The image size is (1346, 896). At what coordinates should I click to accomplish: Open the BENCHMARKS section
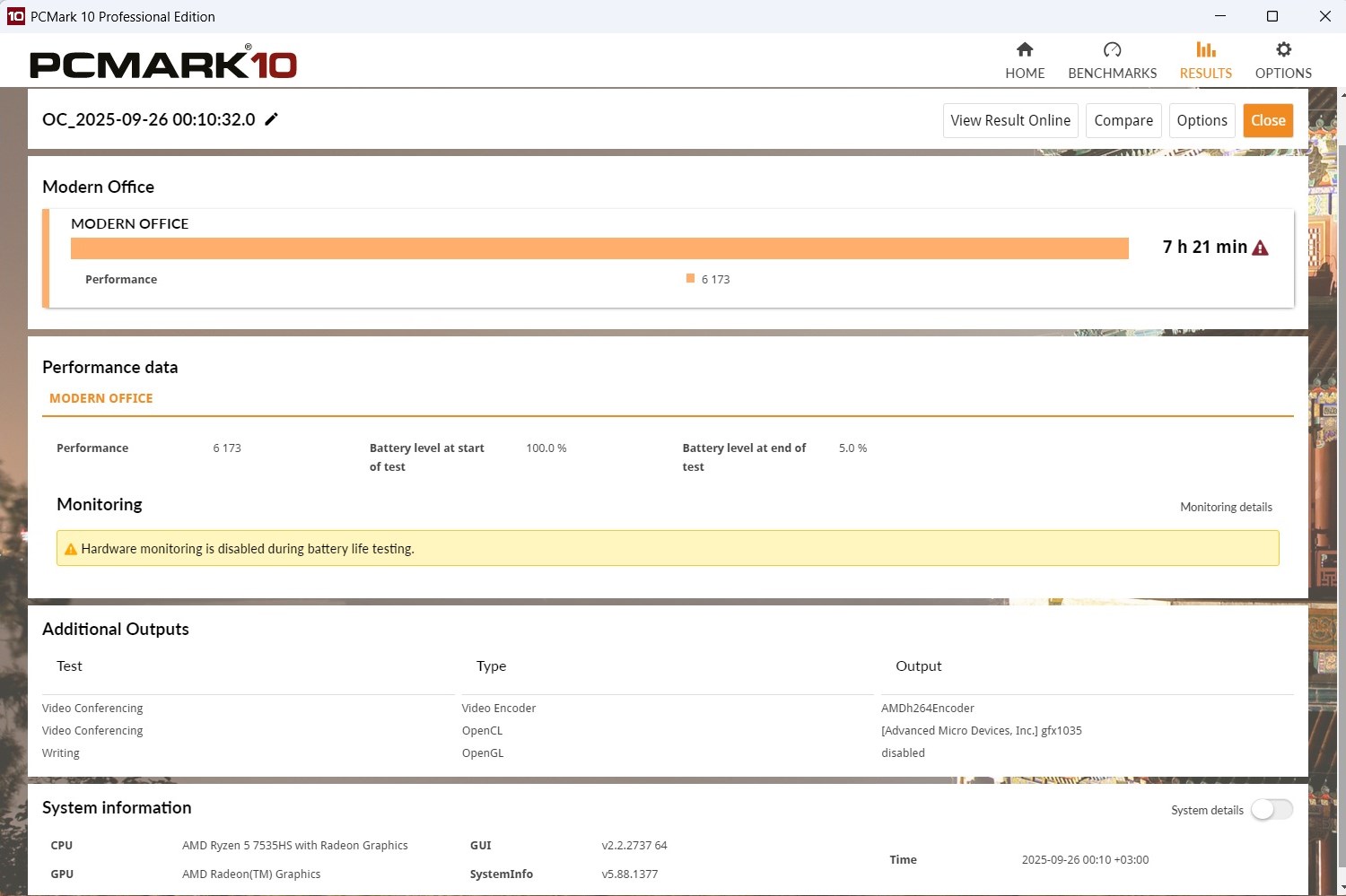1112,60
